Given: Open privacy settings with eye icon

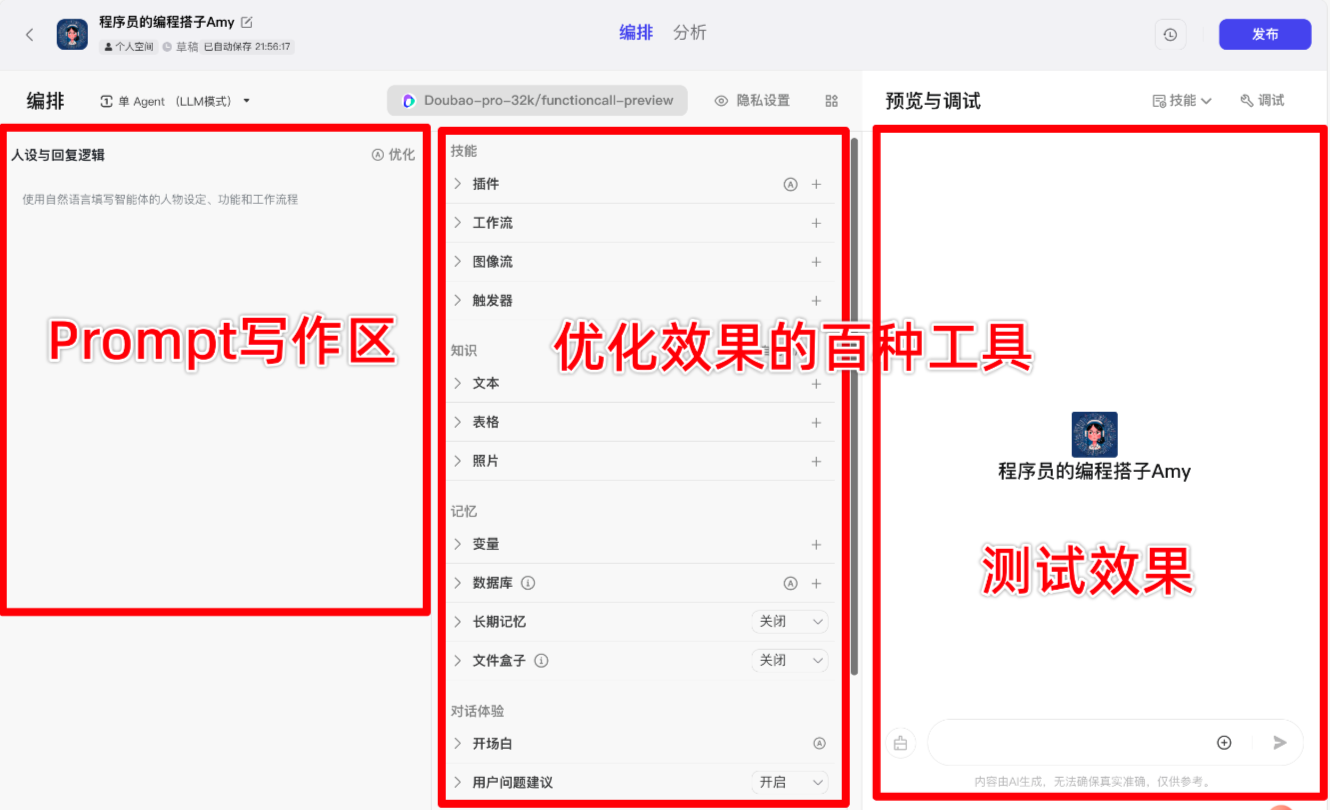Looking at the screenshot, I should 752,101.
